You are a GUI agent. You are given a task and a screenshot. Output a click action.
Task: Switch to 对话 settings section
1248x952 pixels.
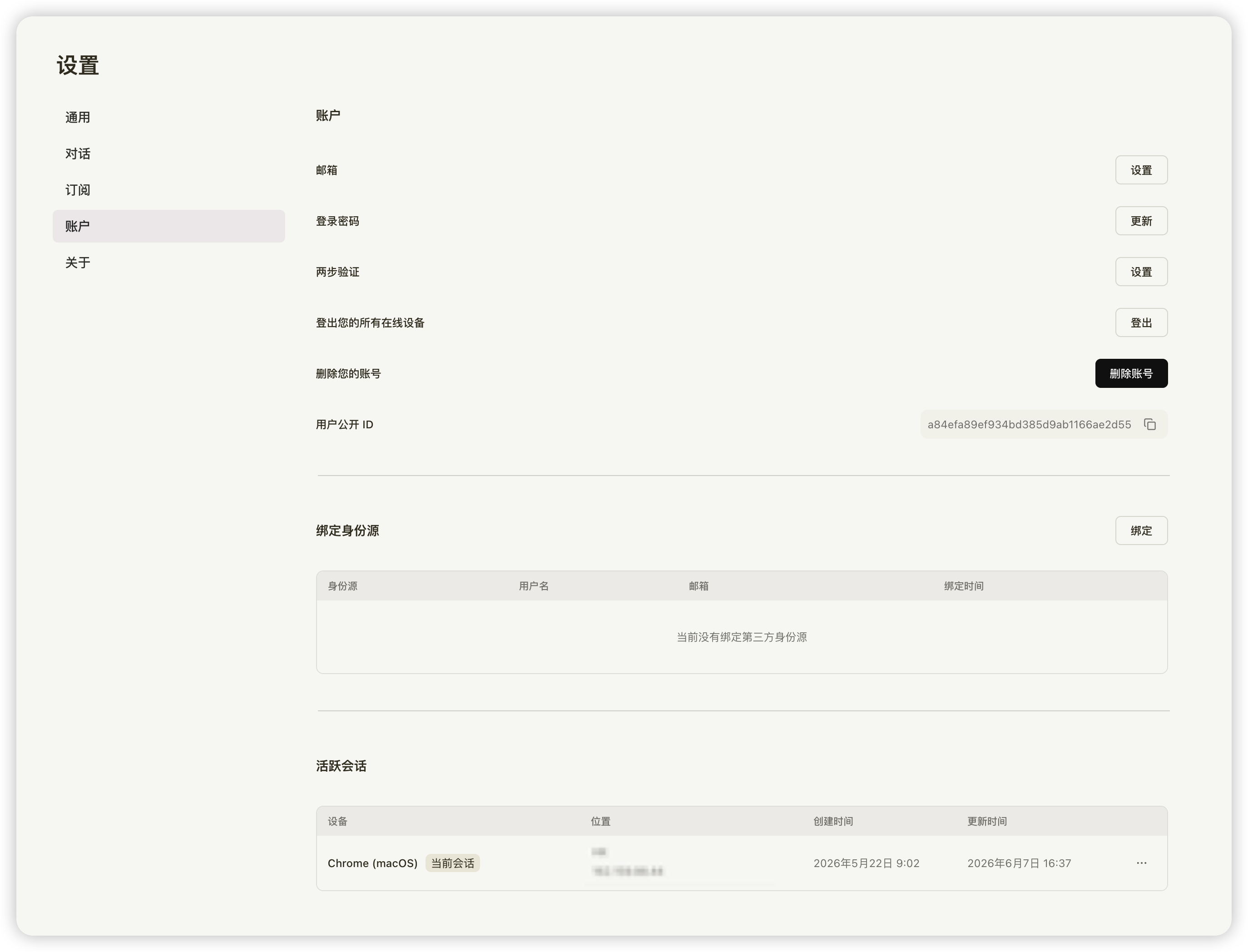coord(168,154)
